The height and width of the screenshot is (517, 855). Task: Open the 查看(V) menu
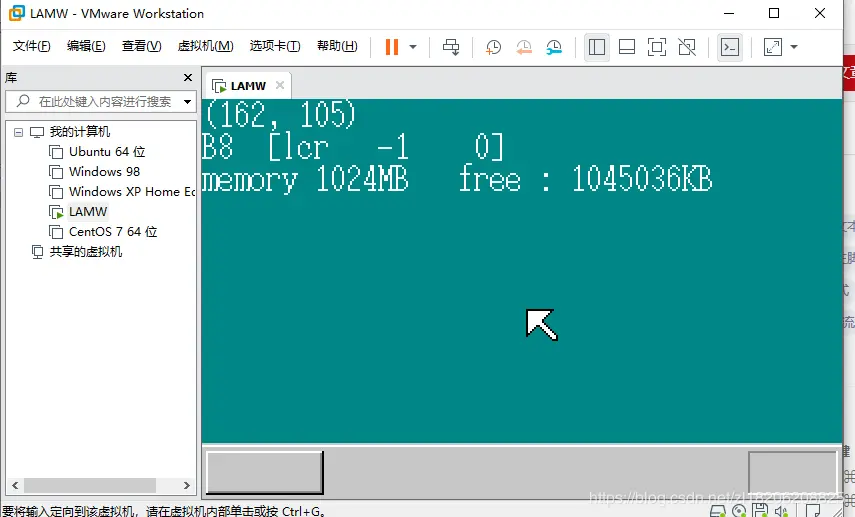[x=141, y=46]
